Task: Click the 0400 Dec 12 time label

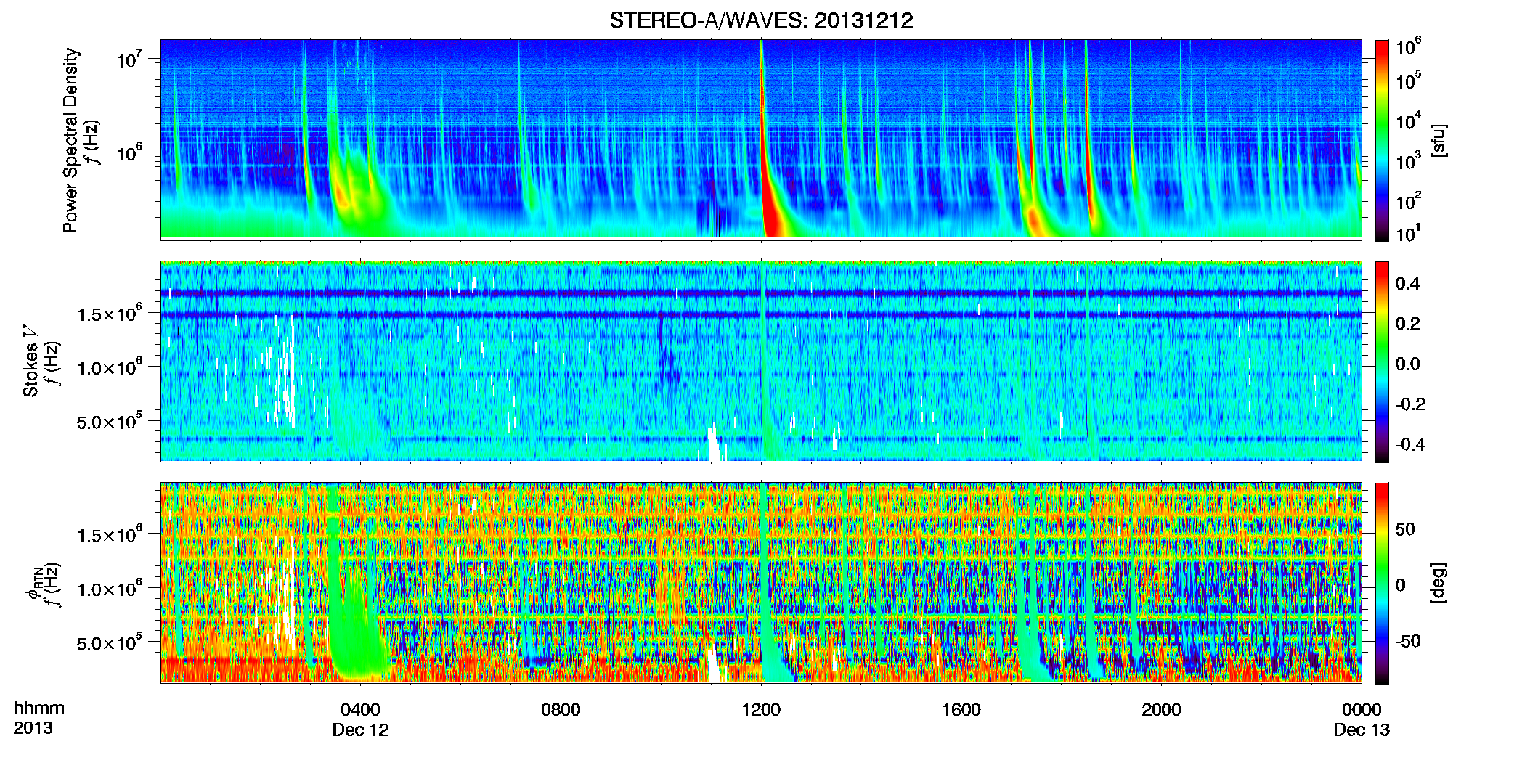Action: click(360, 719)
